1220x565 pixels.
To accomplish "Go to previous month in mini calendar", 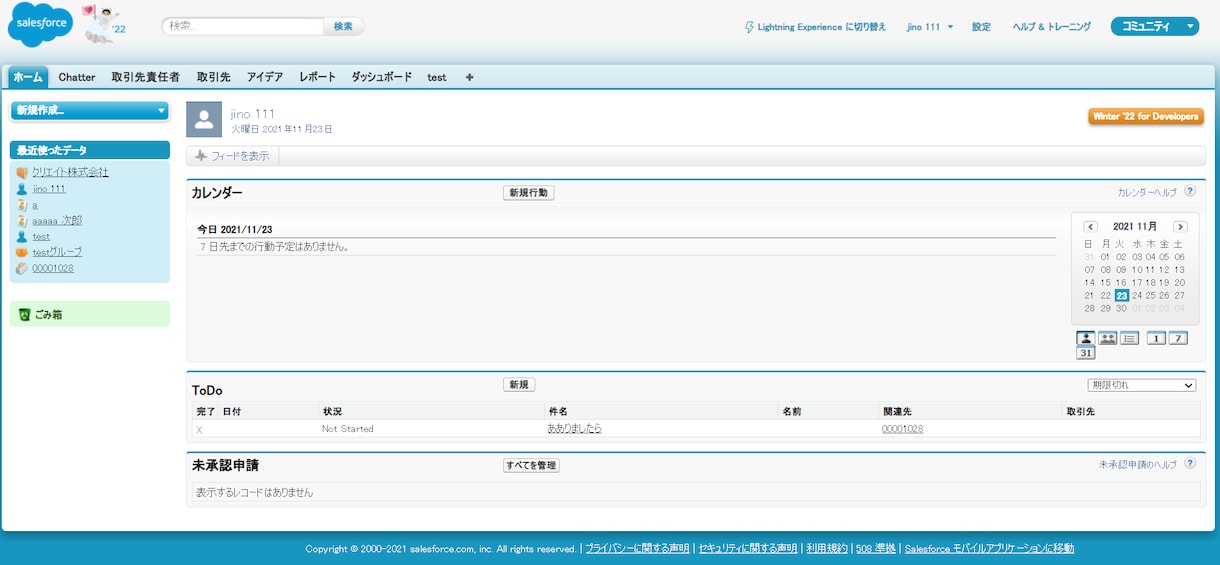I will point(1091,227).
